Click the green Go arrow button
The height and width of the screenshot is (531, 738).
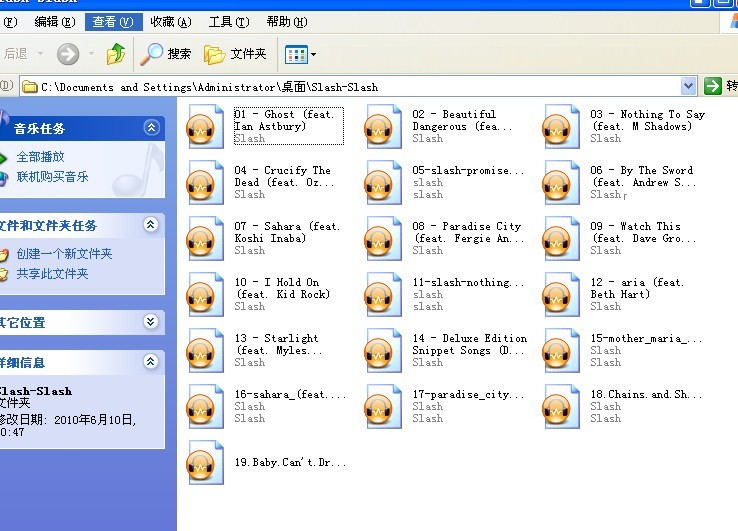(x=713, y=86)
